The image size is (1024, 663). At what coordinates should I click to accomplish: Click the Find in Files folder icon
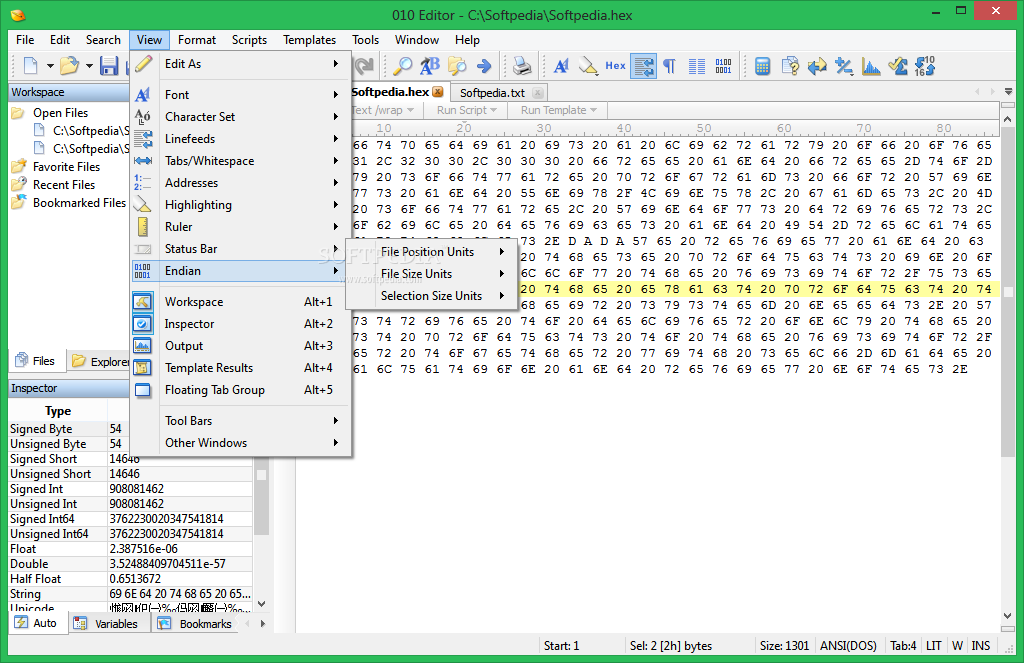tap(456, 65)
